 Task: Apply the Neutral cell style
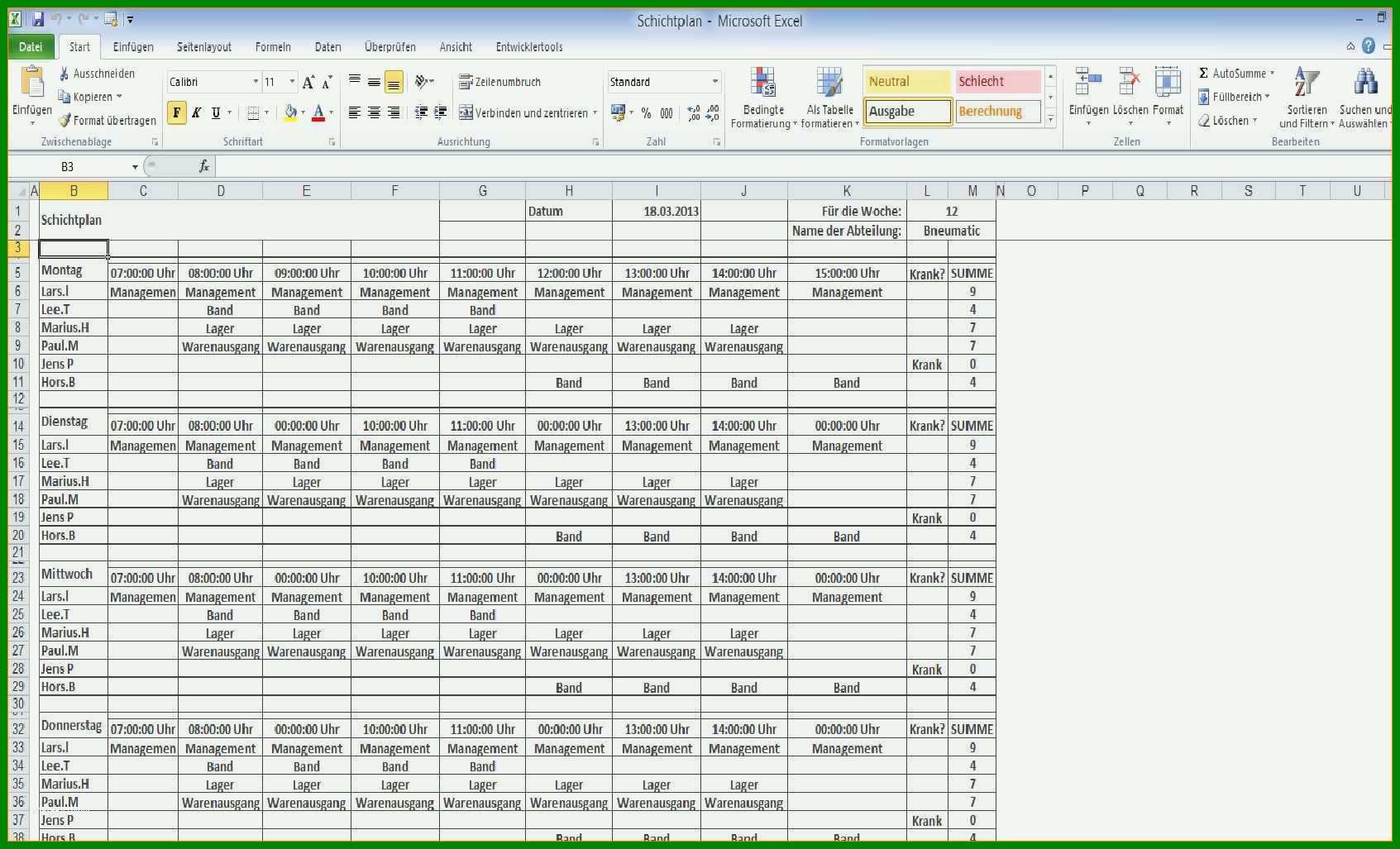[908, 81]
